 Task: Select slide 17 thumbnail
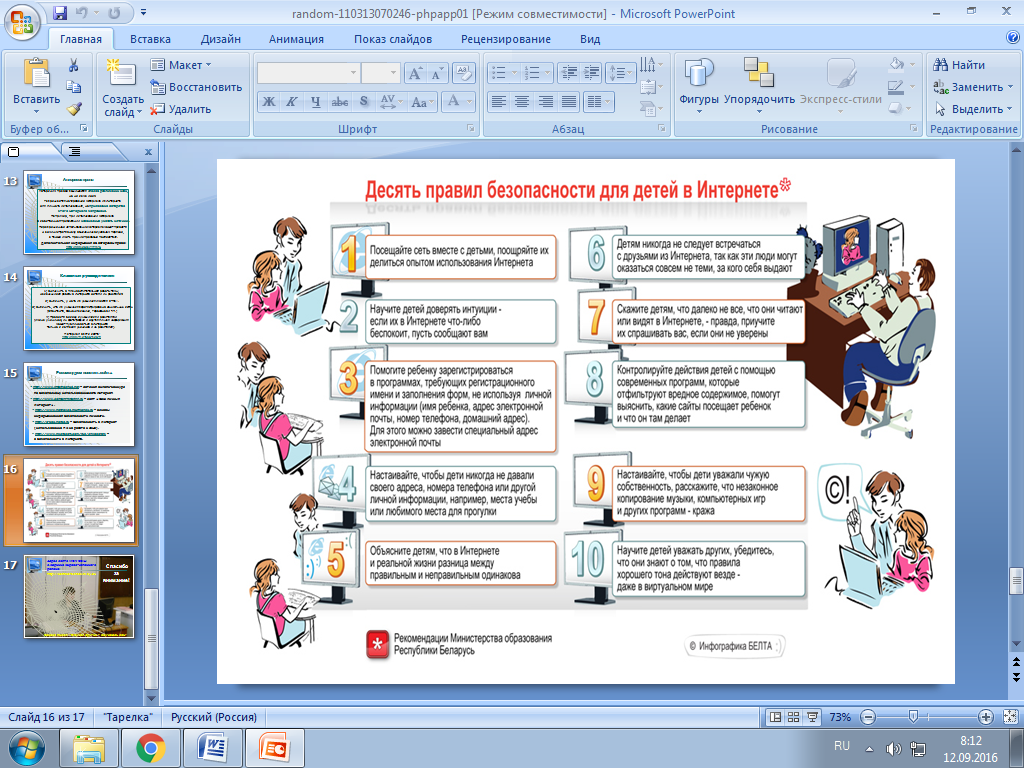tap(79, 596)
